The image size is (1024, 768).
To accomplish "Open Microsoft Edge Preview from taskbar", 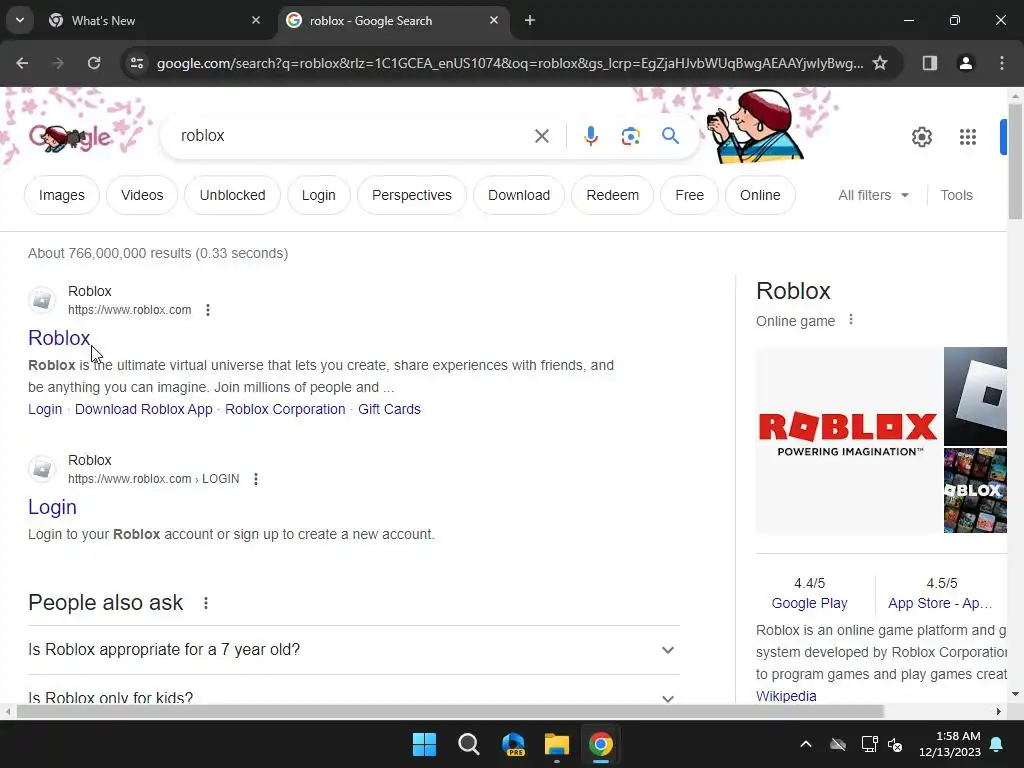I will point(513,744).
